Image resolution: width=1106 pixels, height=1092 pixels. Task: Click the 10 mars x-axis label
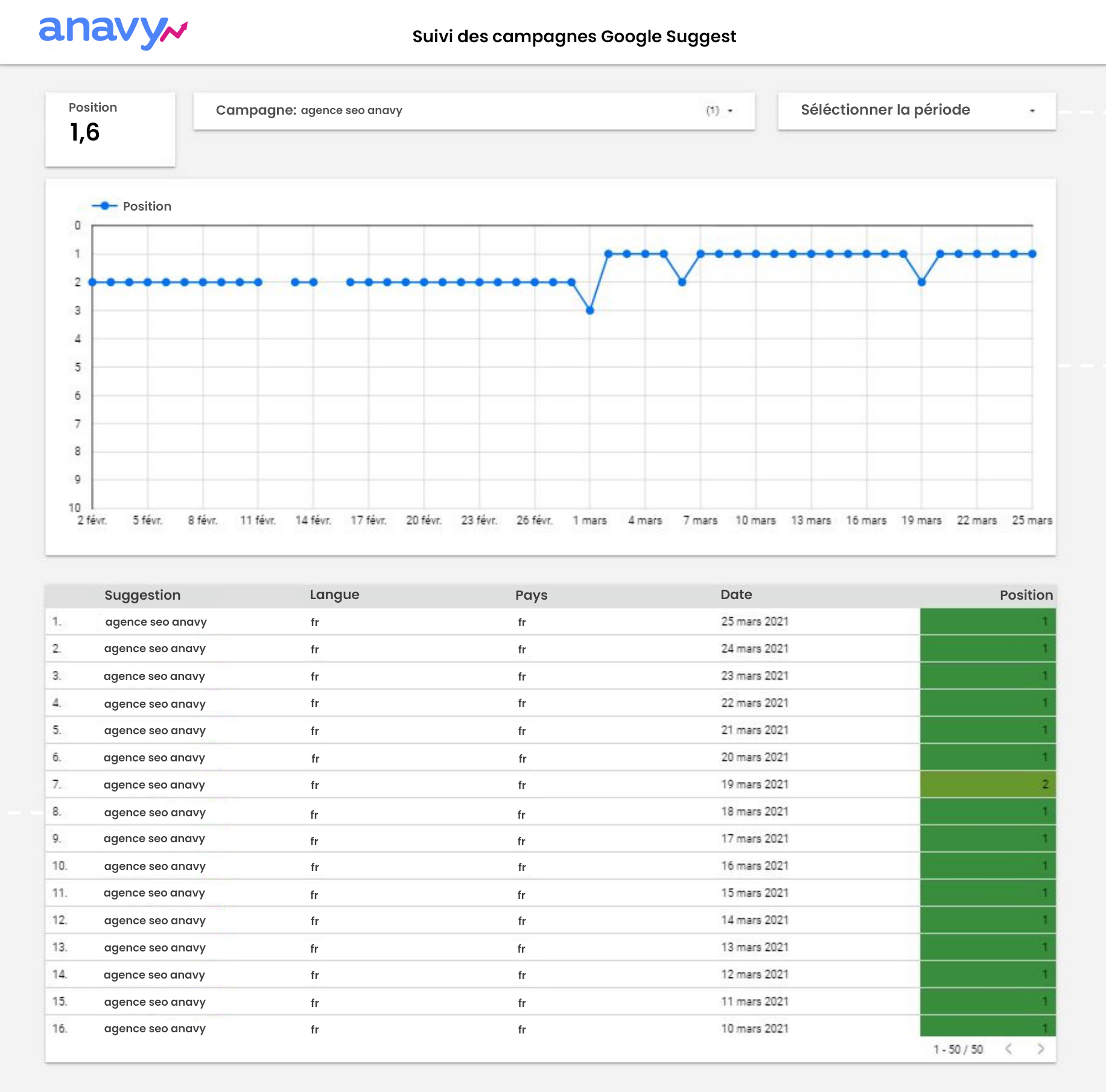(x=755, y=520)
